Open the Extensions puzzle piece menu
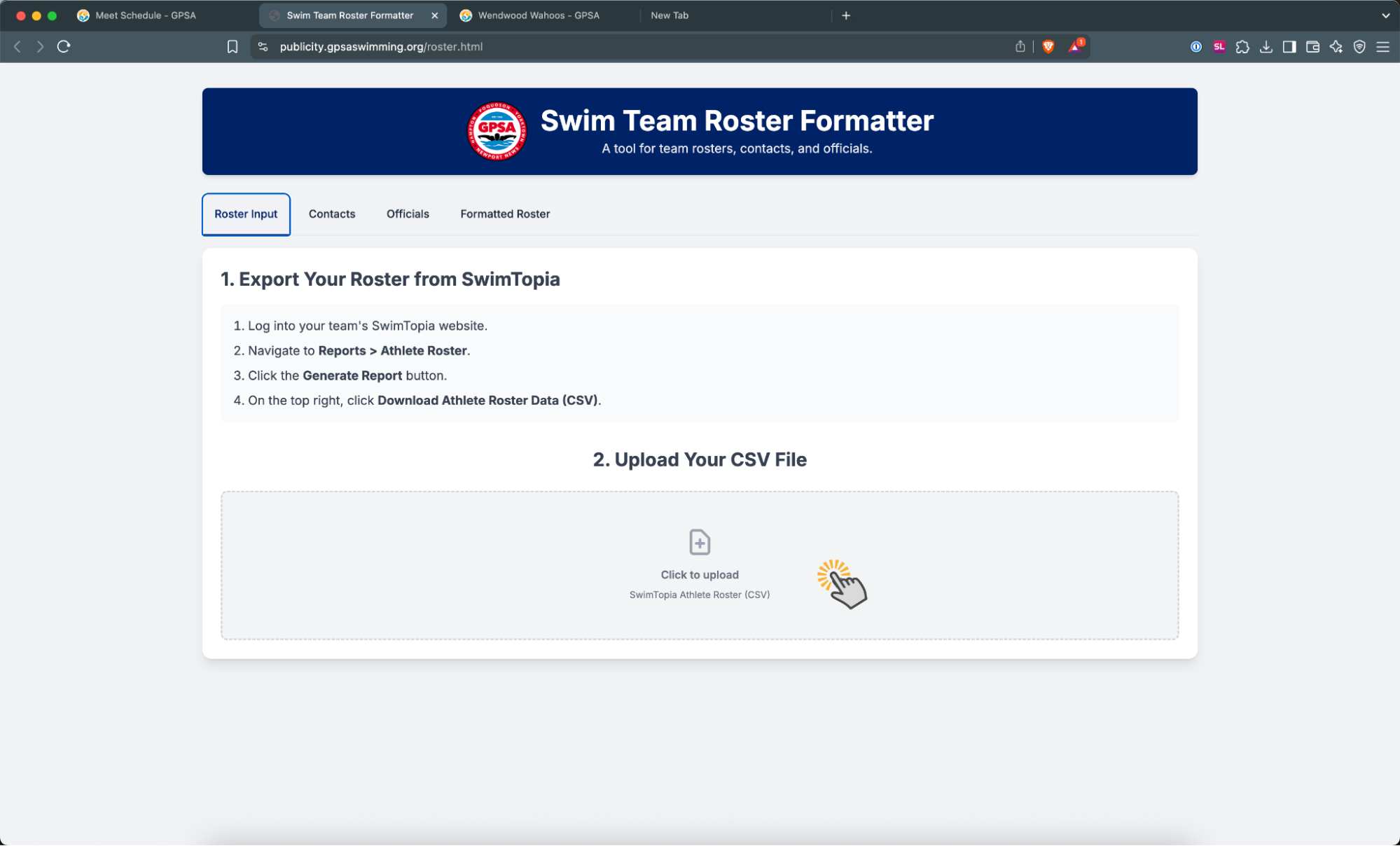 (1242, 47)
